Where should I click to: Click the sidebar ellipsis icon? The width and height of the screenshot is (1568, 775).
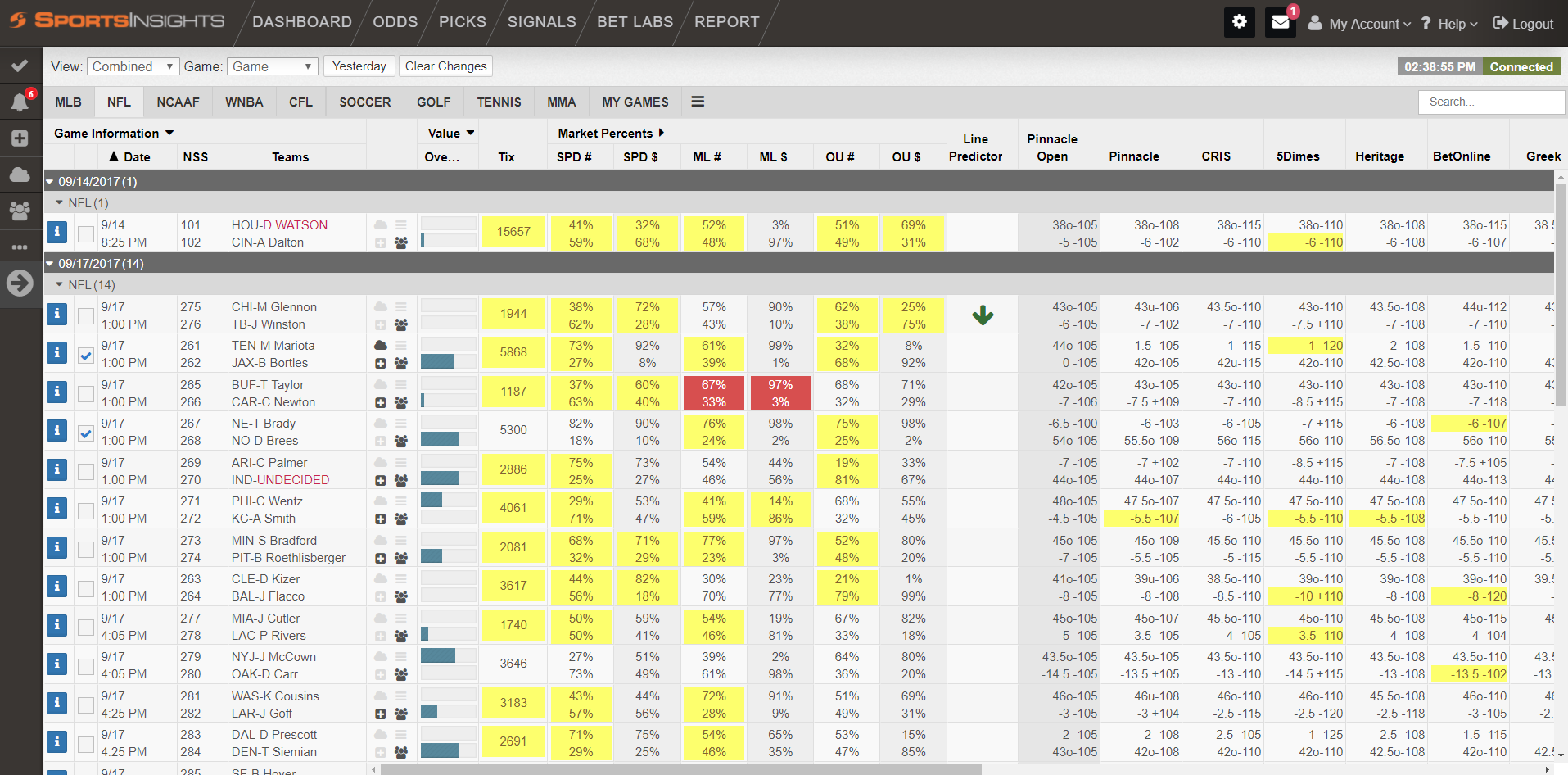click(20, 247)
